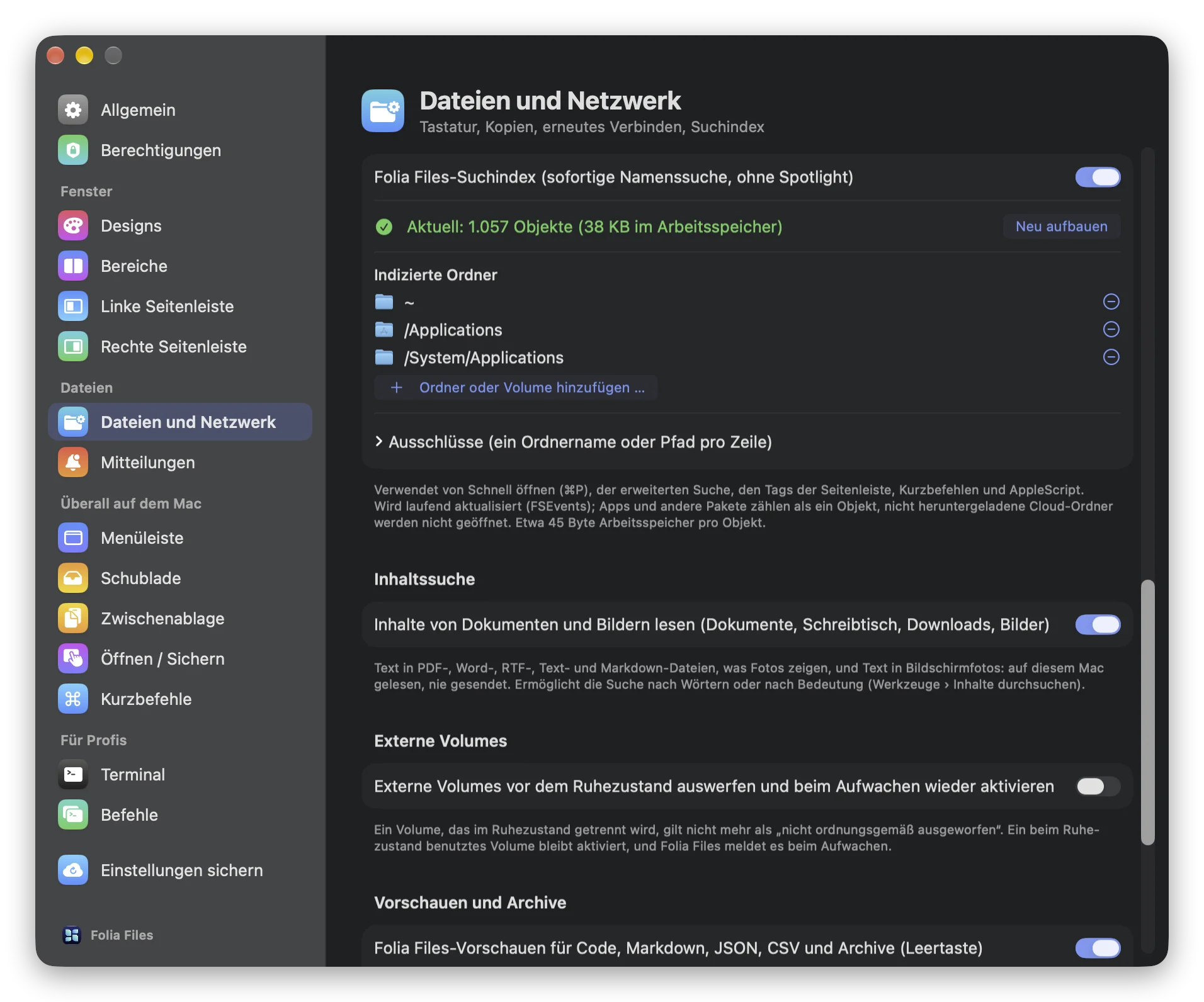Open the Allgemein gear icon

(x=73, y=110)
